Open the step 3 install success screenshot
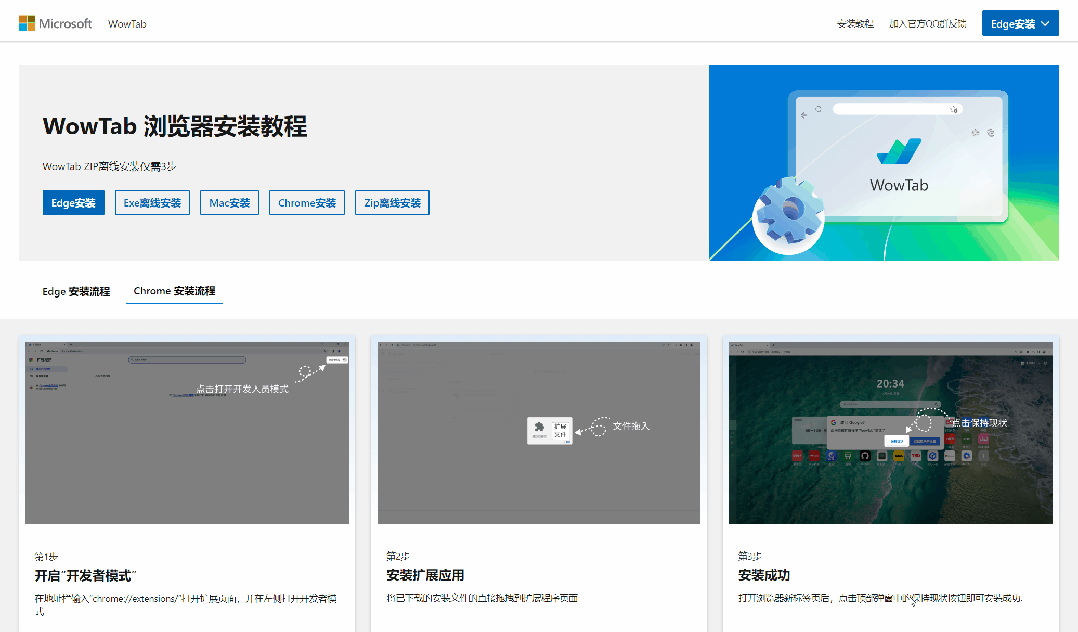The image size is (1078, 632). [891, 433]
